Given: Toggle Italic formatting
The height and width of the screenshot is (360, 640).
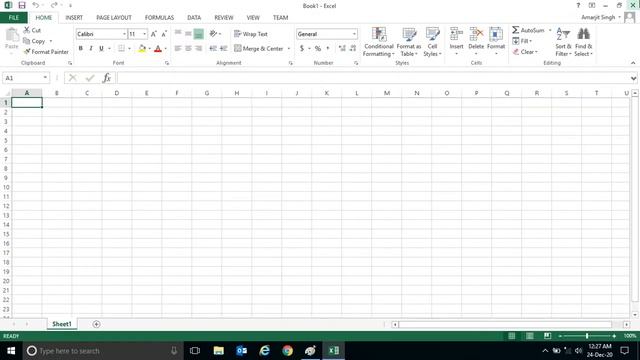Looking at the screenshot, I should point(91,49).
